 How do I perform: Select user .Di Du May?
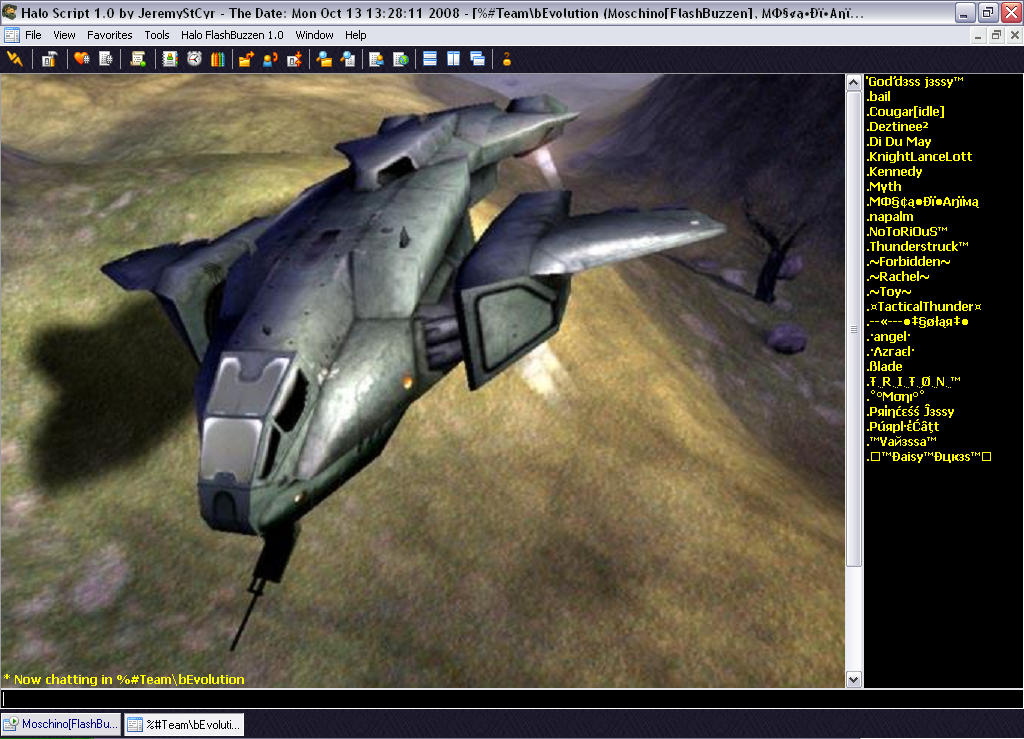click(x=899, y=142)
